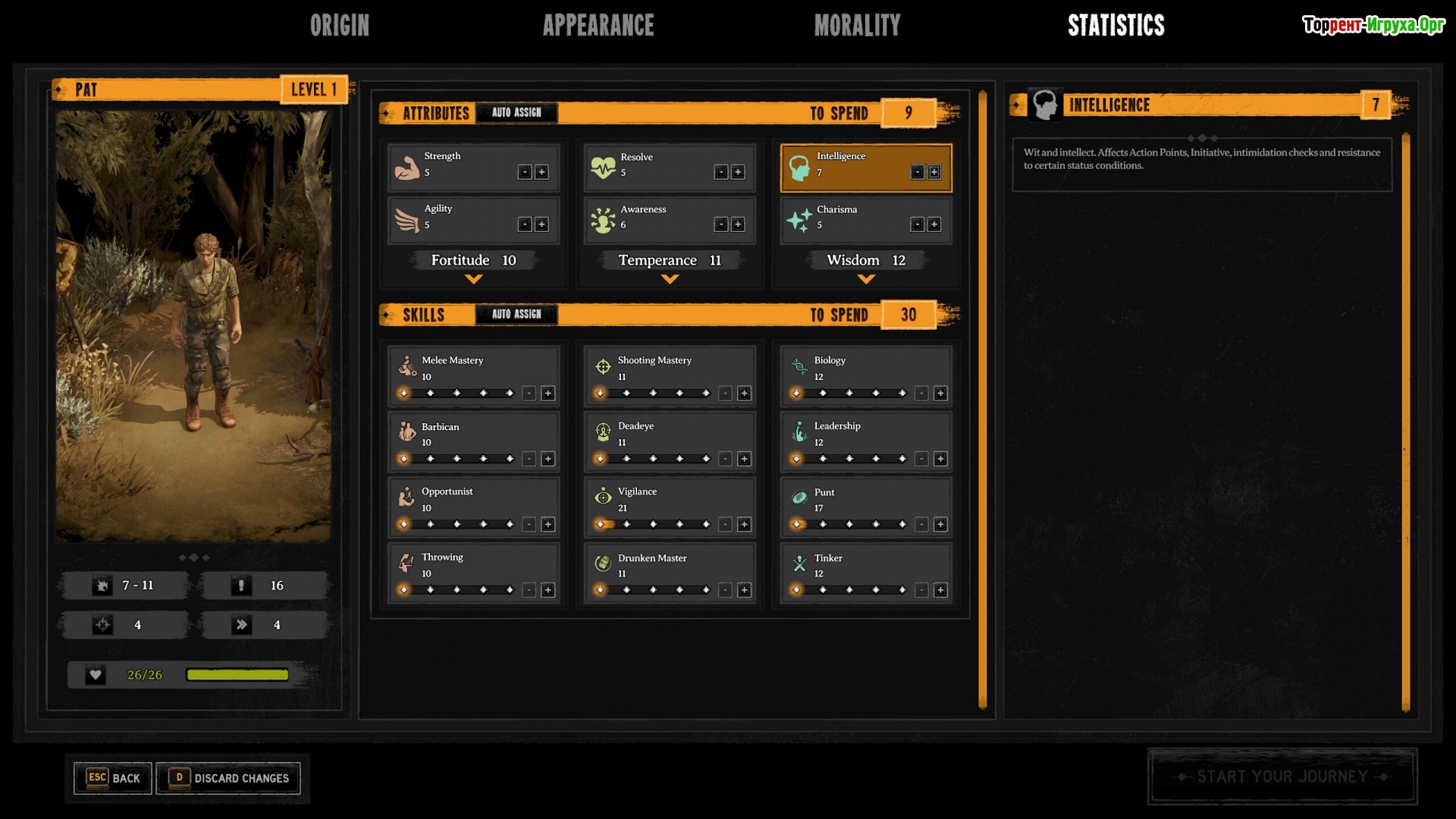The image size is (1456, 819).
Task: Select the Agility wing icon
Action: pos(407,220)
